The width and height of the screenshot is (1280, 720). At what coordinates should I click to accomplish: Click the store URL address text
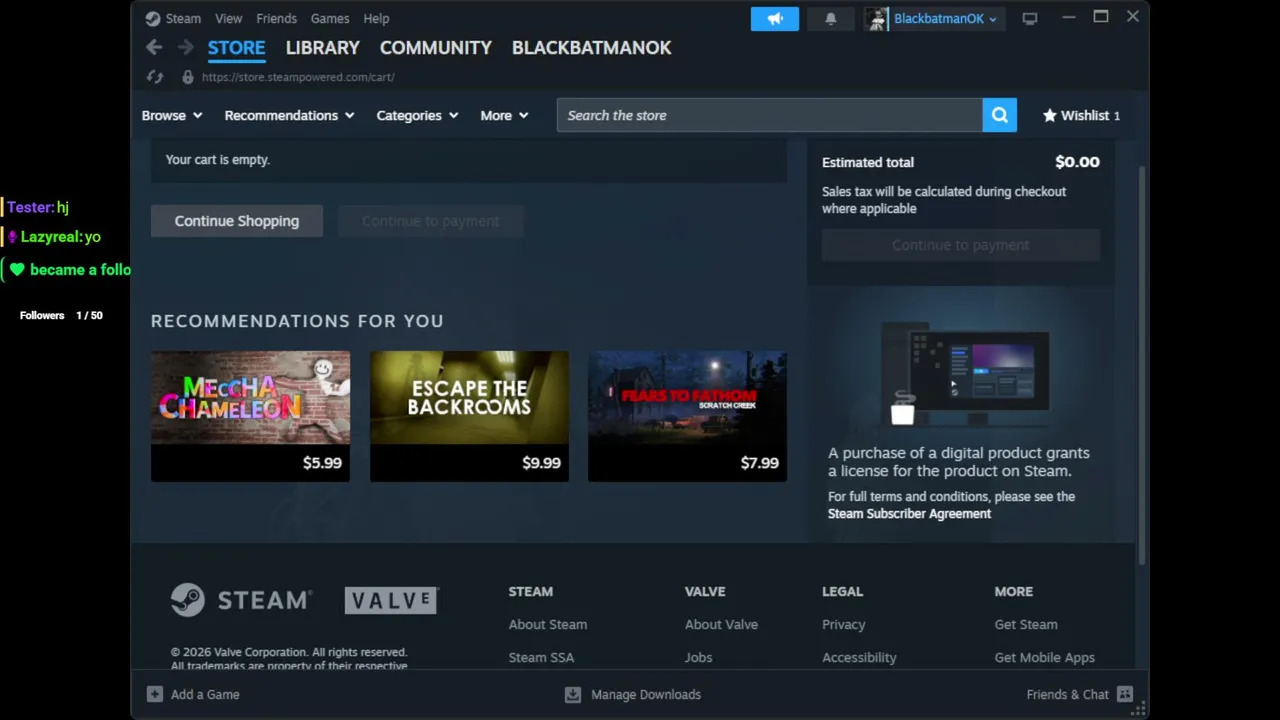click(x=298, y=77)
